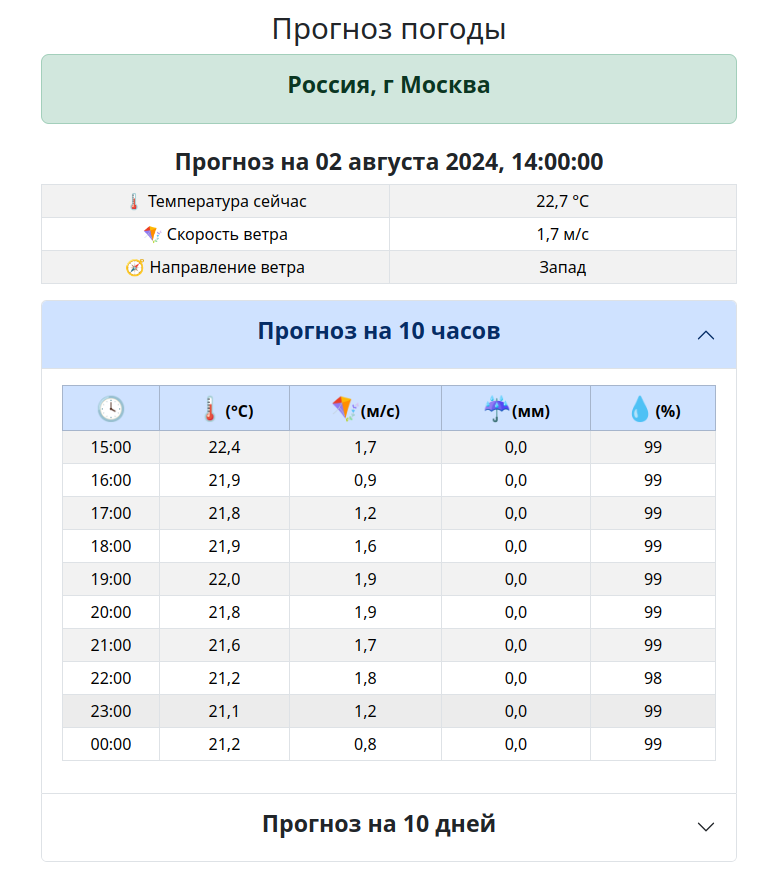Click temperature 22,0 in the 19:00 row
Screen dimensions: 781x878
225,580
